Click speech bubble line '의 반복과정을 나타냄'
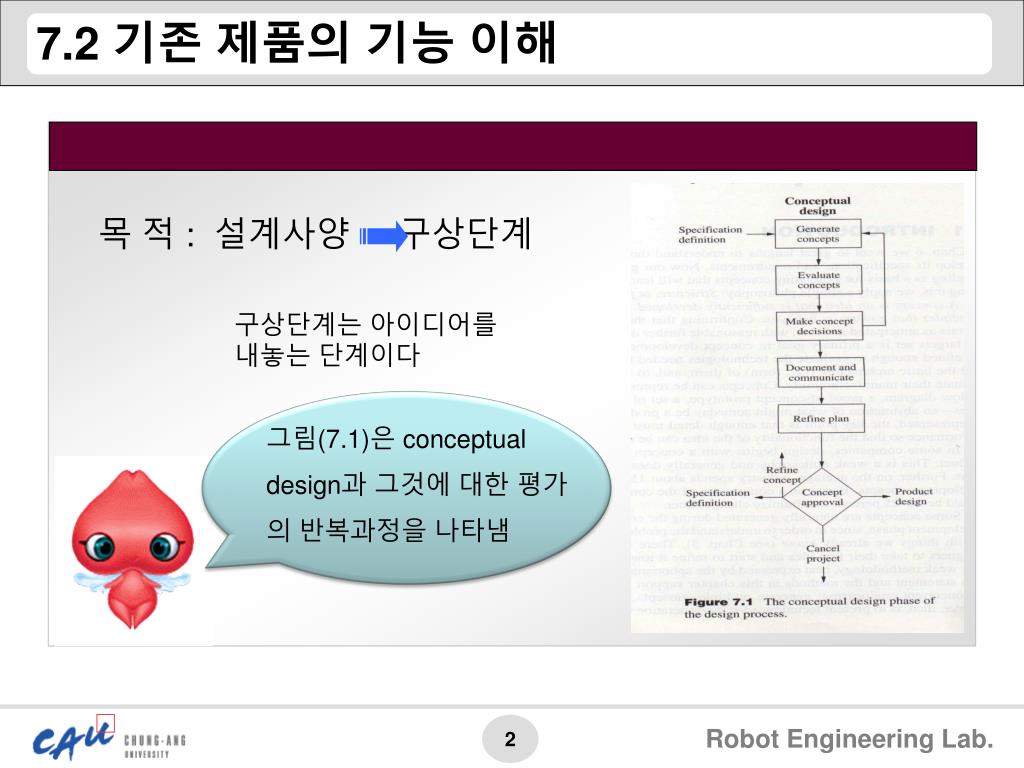1024x768 pixels. (387, 529)
